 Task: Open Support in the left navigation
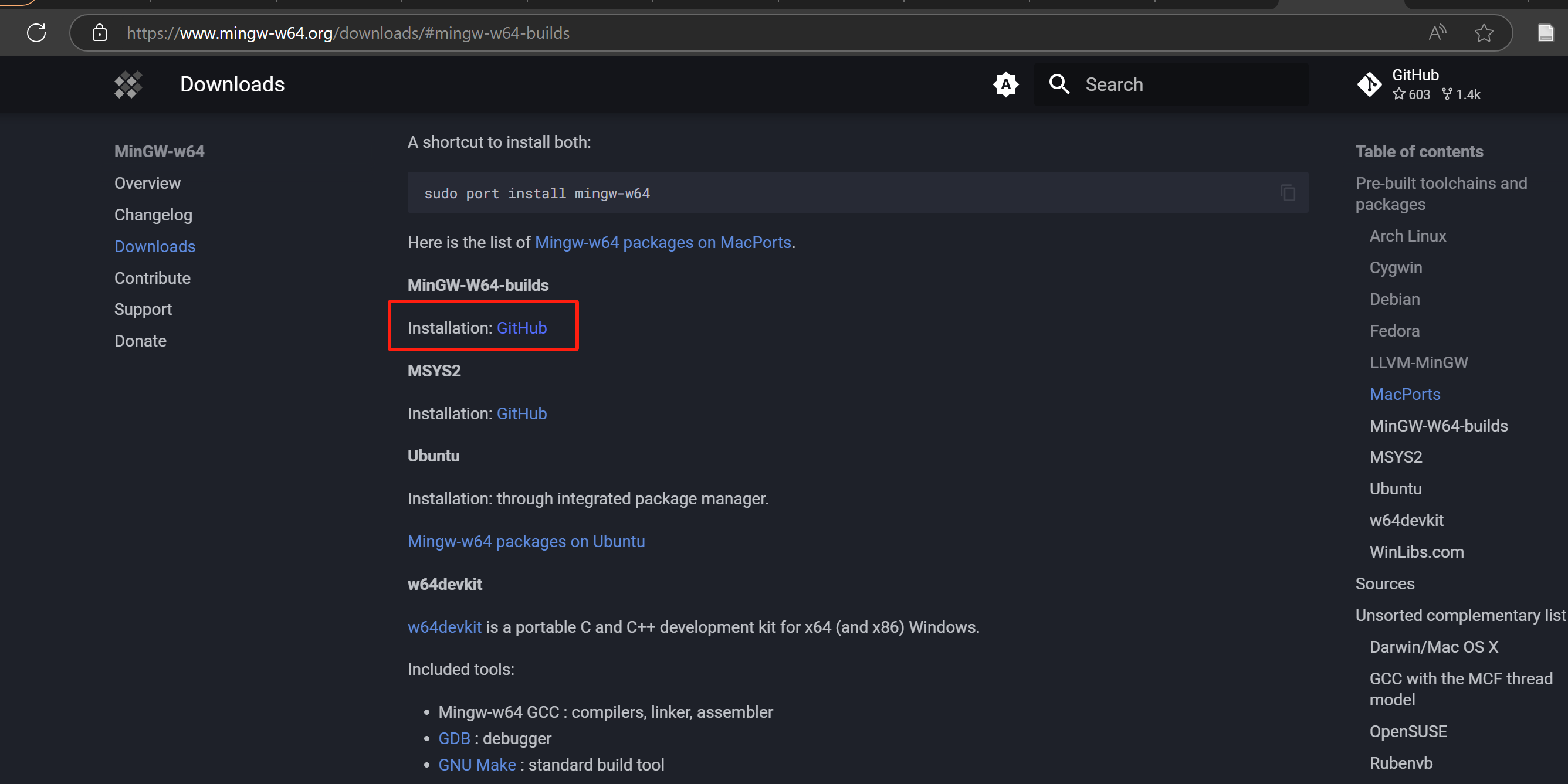pyautogui.click(x=143, y=310)
